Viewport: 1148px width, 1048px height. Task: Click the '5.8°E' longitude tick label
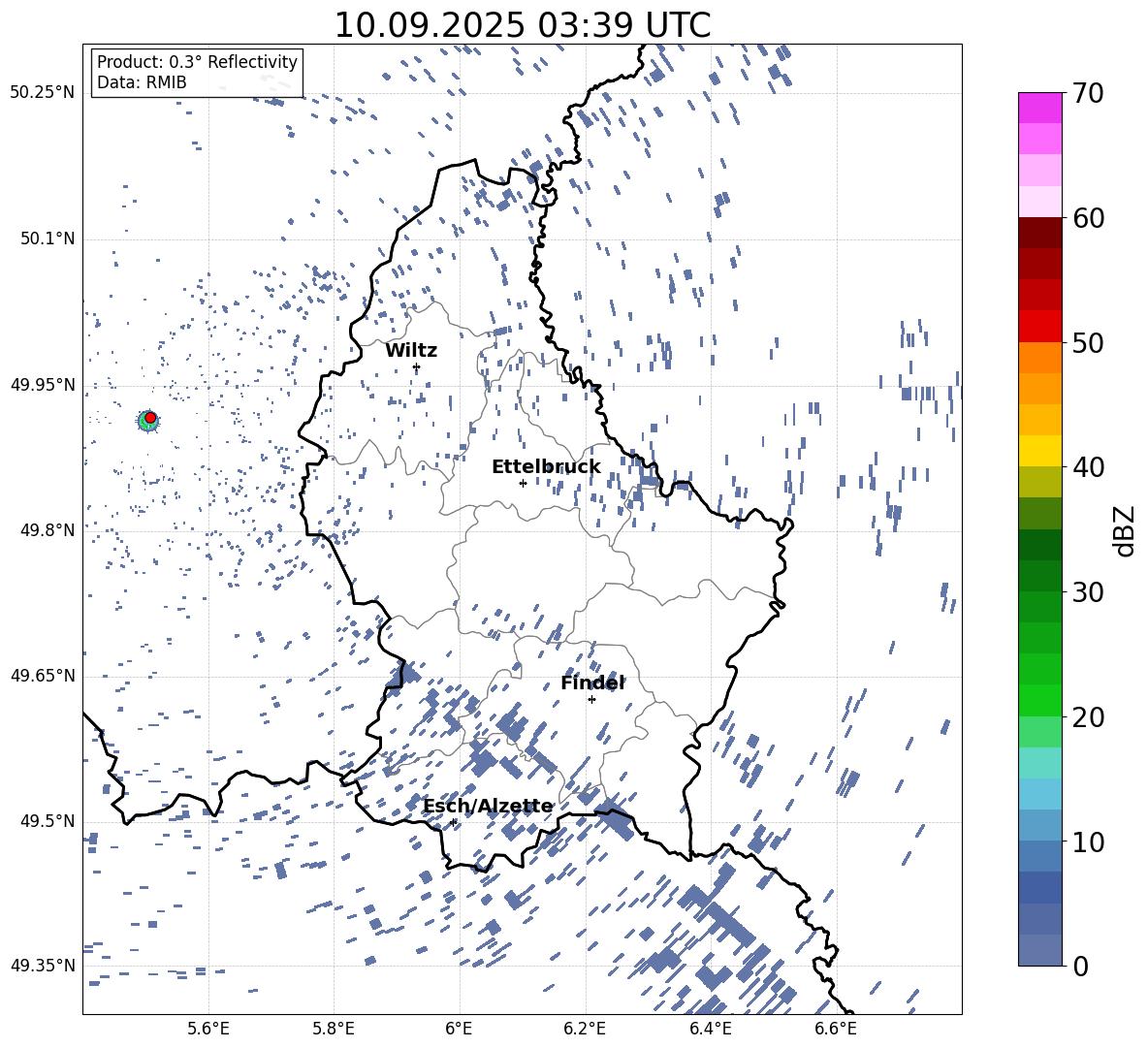point(334,1029)
